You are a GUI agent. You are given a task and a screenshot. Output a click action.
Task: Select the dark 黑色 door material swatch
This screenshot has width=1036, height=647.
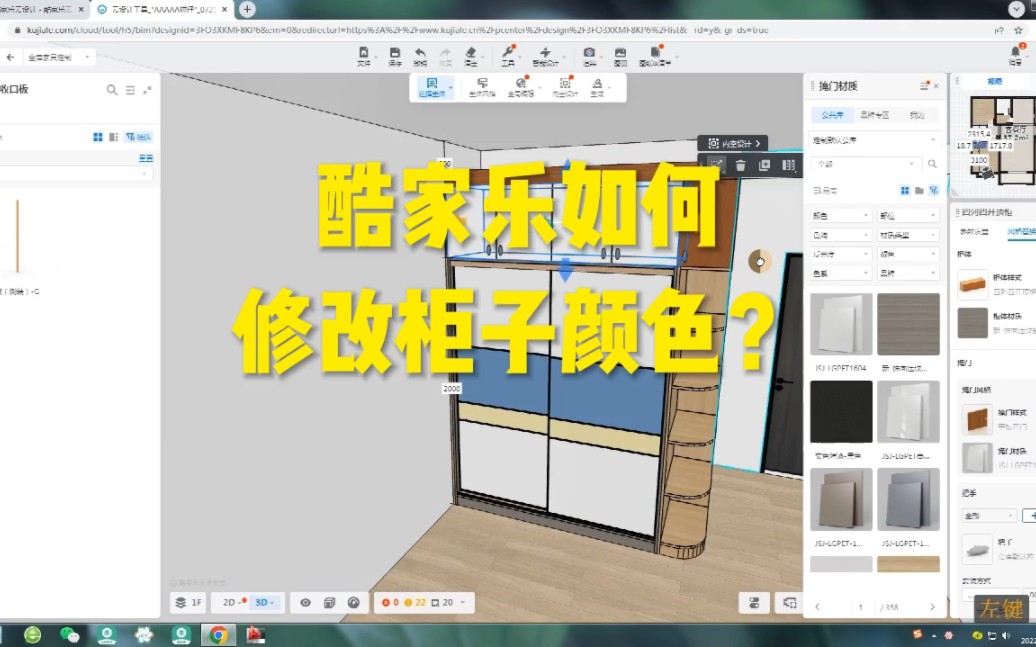[x=841, y=411]
